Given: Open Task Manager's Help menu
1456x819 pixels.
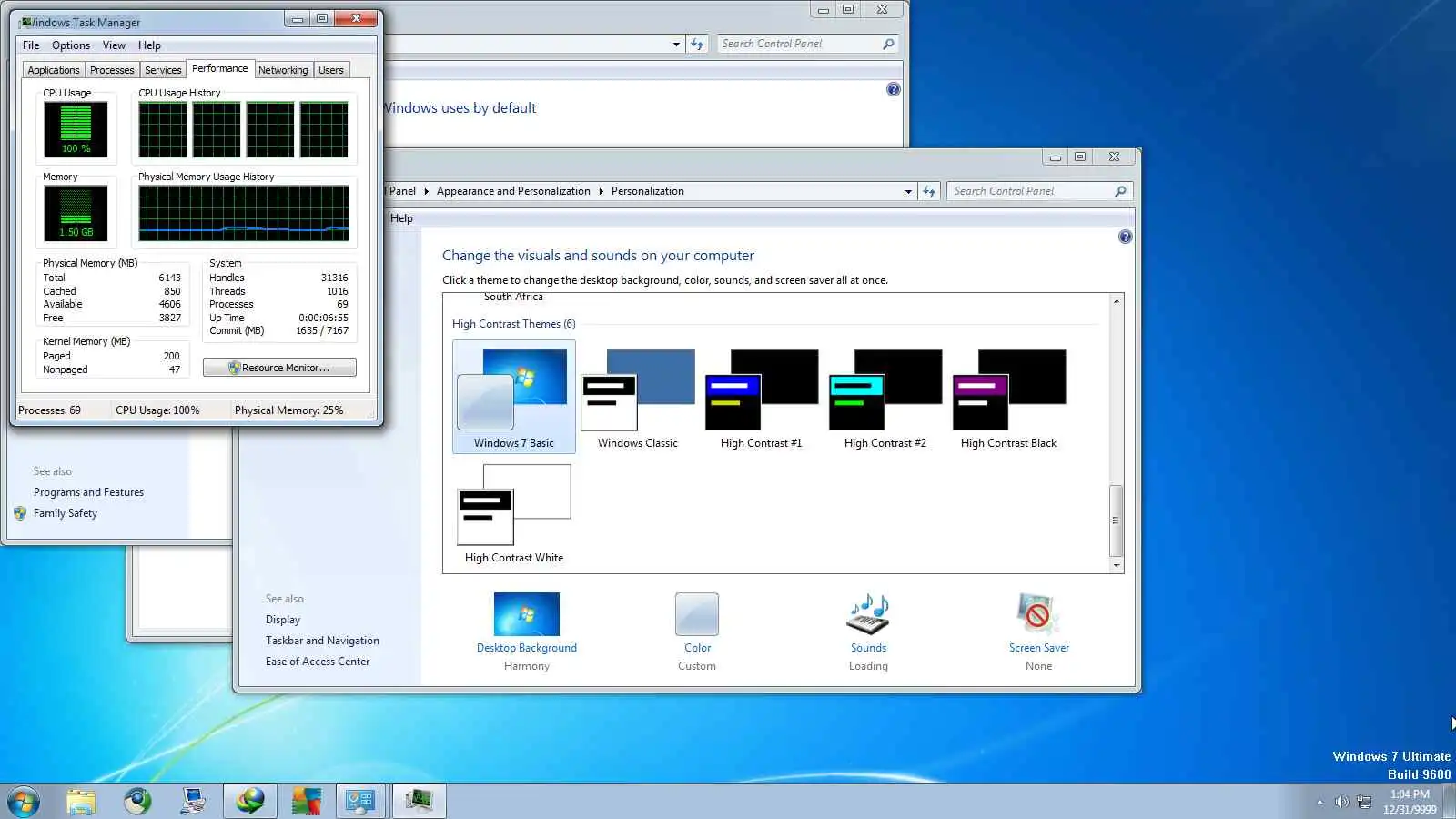Looking at the screenshot, I should [x=149, y=45].
